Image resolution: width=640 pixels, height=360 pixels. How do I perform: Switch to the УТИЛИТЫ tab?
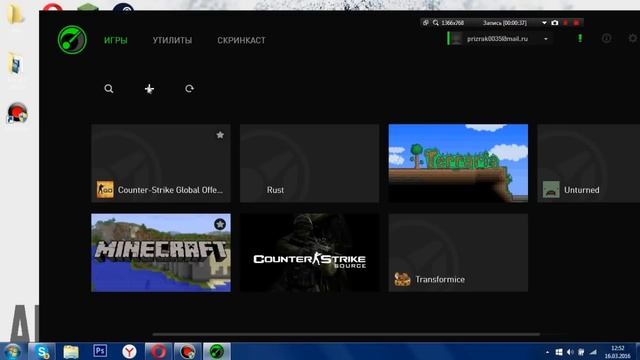click(x=172, y=40)
